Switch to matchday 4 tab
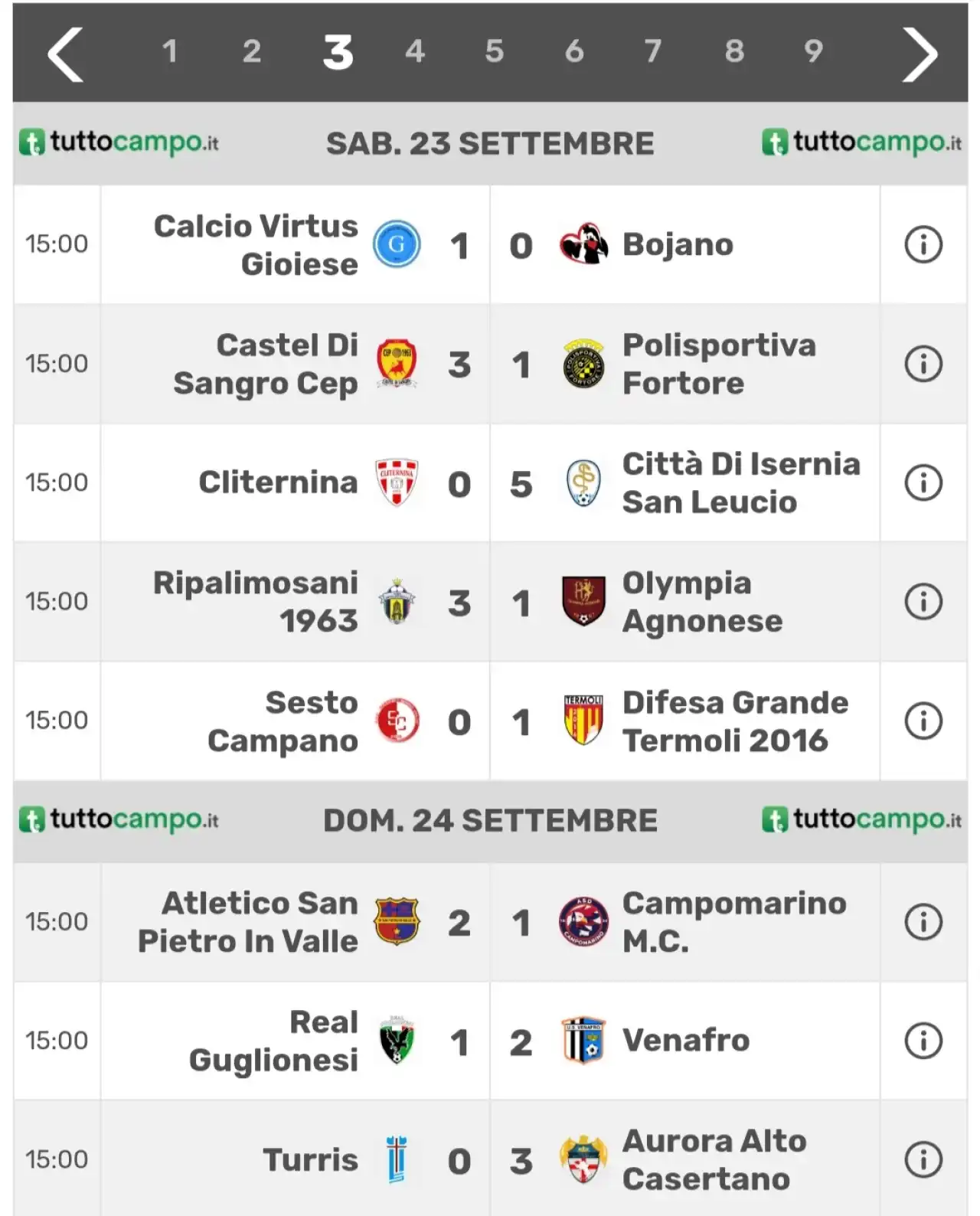Viewport: 980px width, 1216px height. [x=415, y=51]
